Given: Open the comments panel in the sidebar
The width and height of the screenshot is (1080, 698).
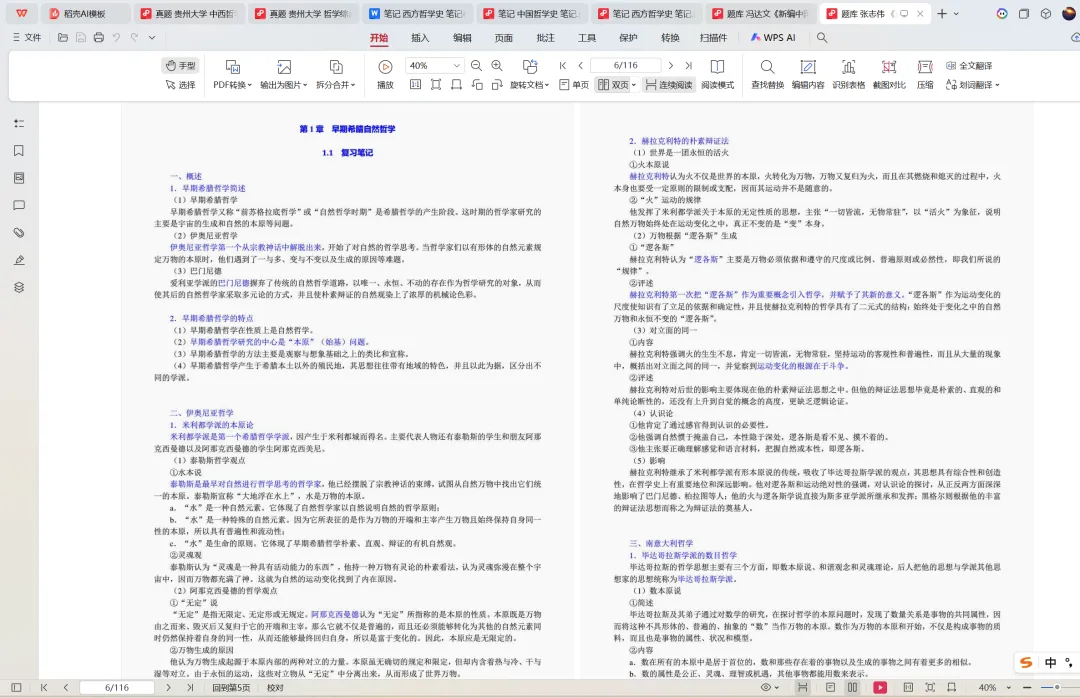Looking at the screenshot, I should 18,202.
